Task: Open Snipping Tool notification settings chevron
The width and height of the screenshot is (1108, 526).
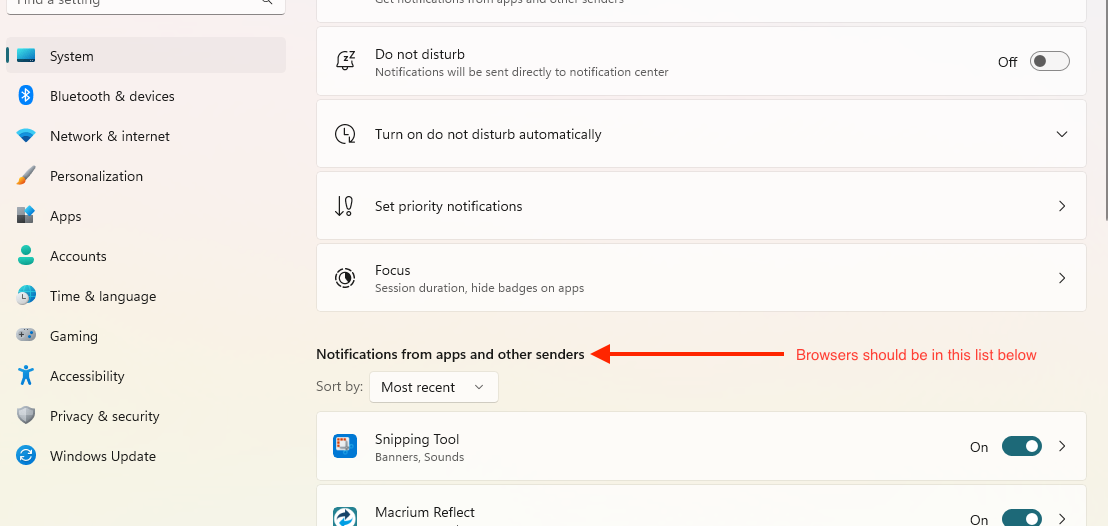Action: tap(1063, 447)
